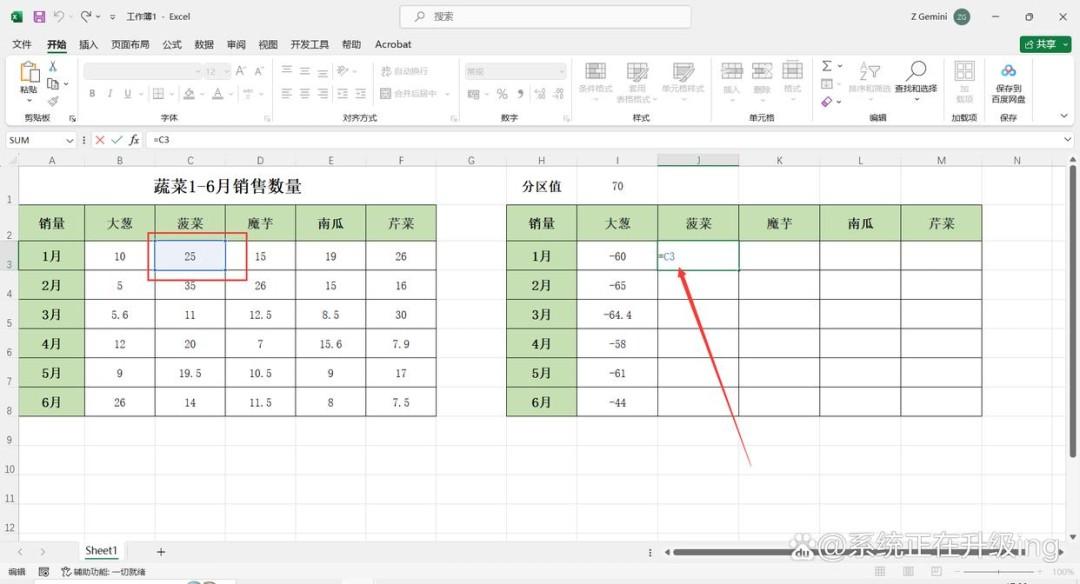Select cell I1 containing 70

(x=617, y=186)
